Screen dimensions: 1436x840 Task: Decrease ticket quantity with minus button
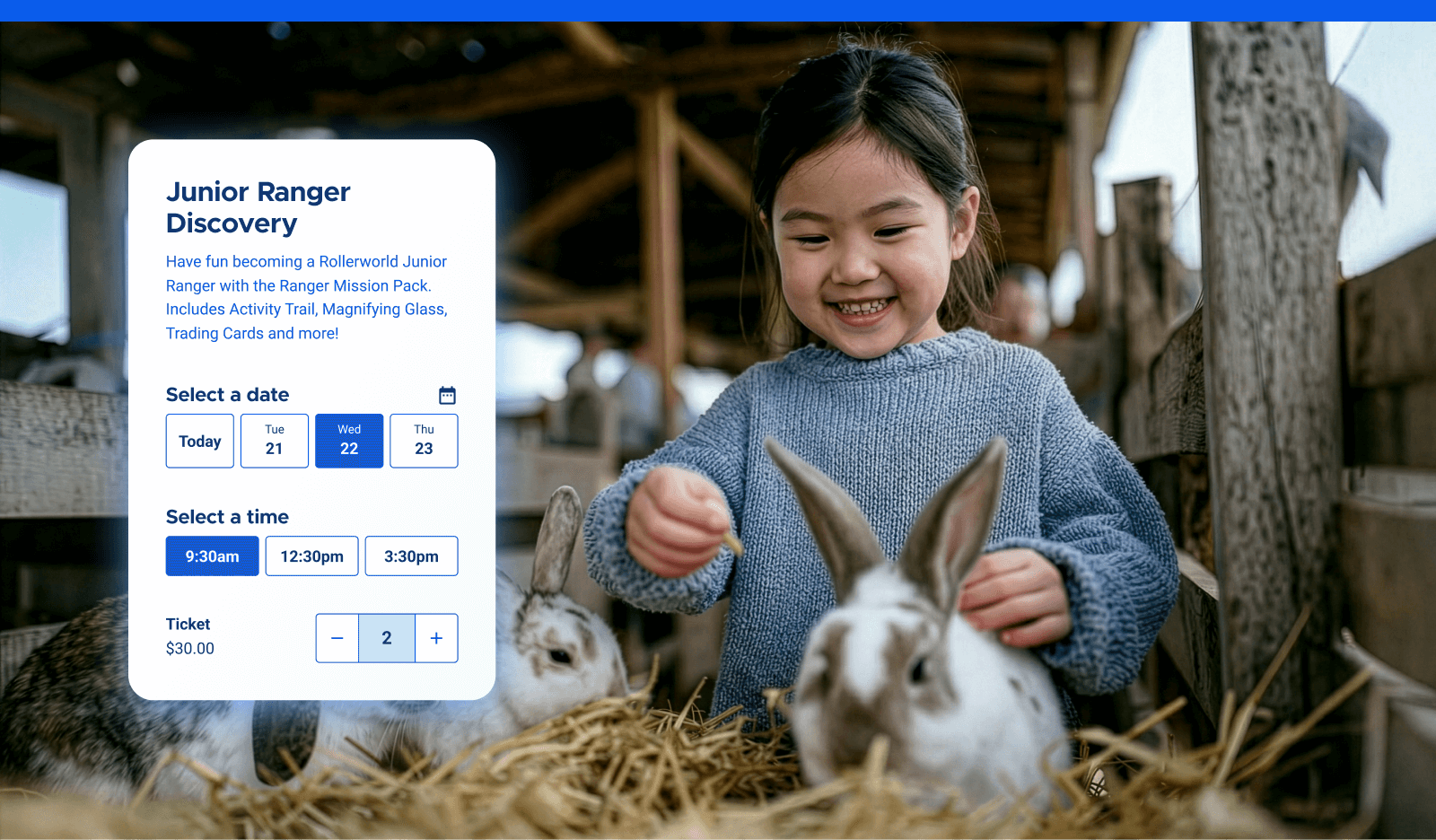337,638
